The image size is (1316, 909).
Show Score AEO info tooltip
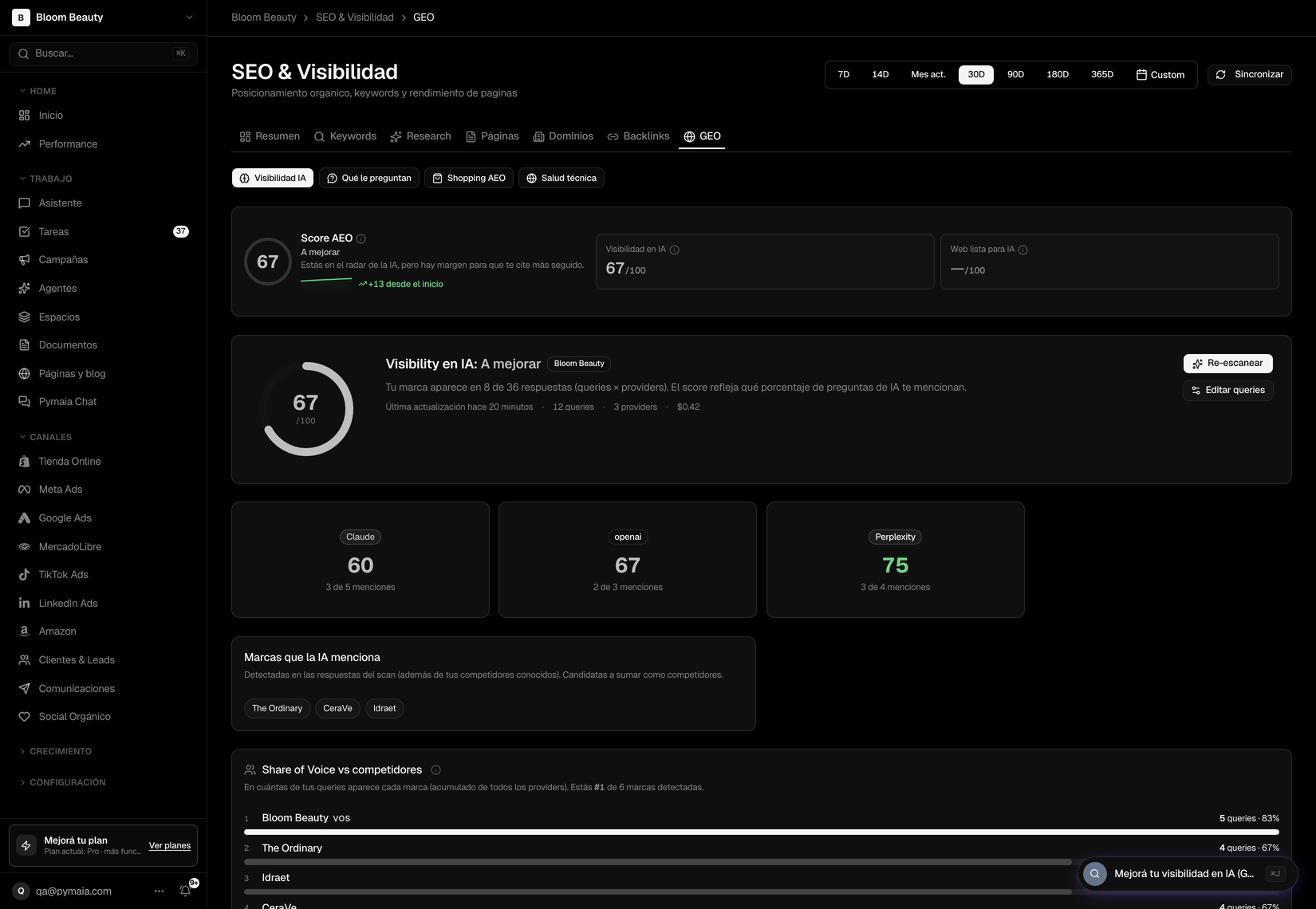pyautogui.click(x=361, y=238)
